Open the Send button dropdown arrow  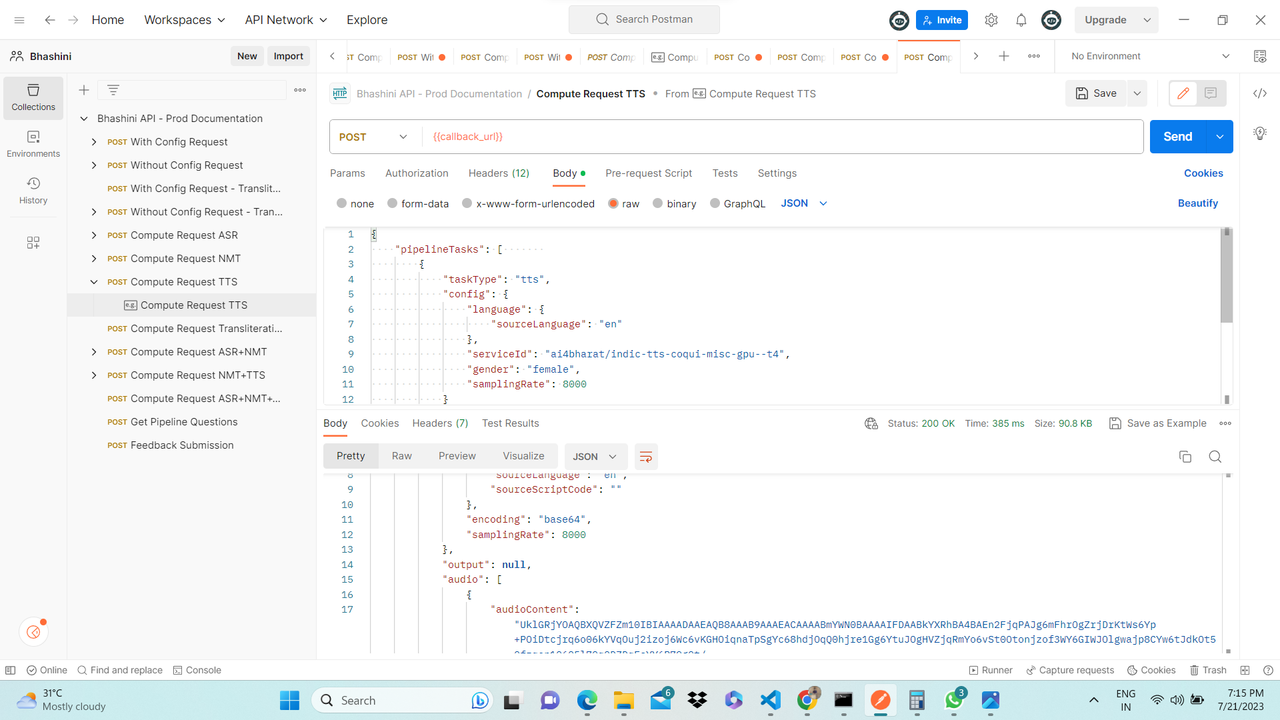(1220, 137)
